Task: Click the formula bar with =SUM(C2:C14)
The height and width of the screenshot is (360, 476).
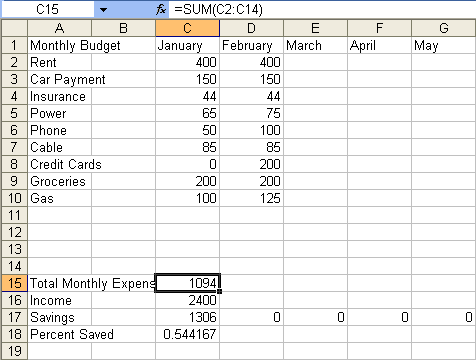Action: click(x=322, y=9)
